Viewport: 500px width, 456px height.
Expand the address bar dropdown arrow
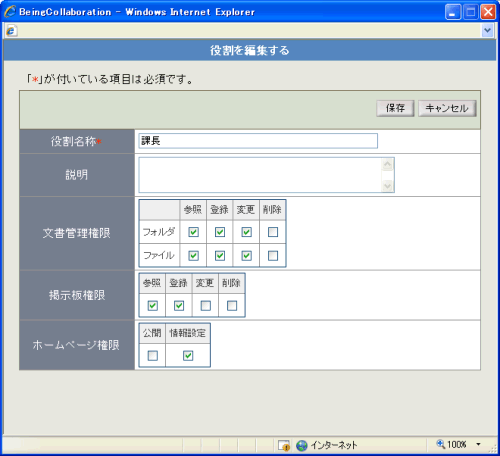[x=487, y=31]
